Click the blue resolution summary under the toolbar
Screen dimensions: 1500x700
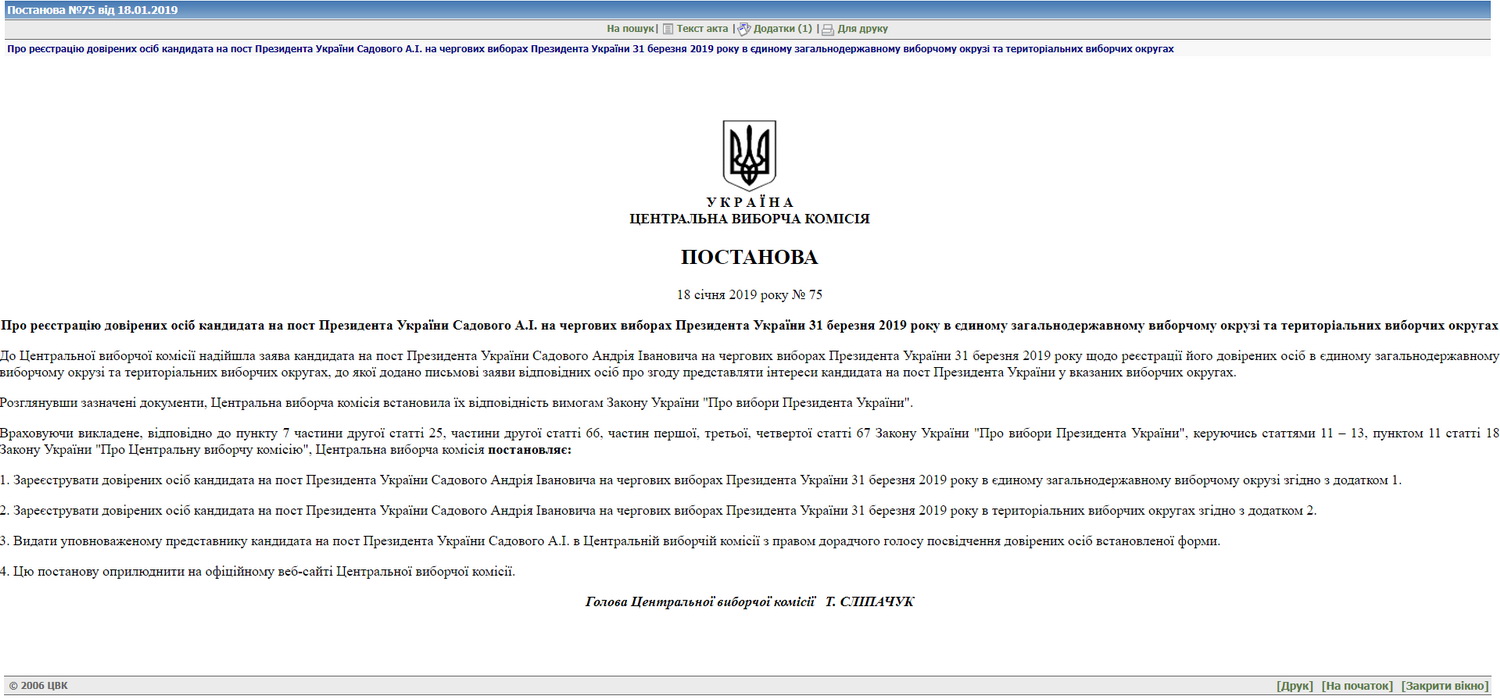[590, 48]
